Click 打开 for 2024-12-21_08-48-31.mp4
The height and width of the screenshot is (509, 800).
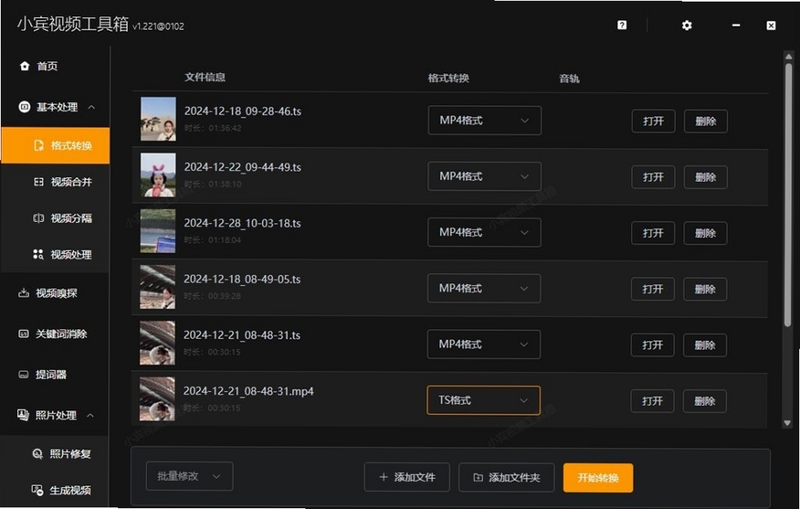(x=652, y=401)
